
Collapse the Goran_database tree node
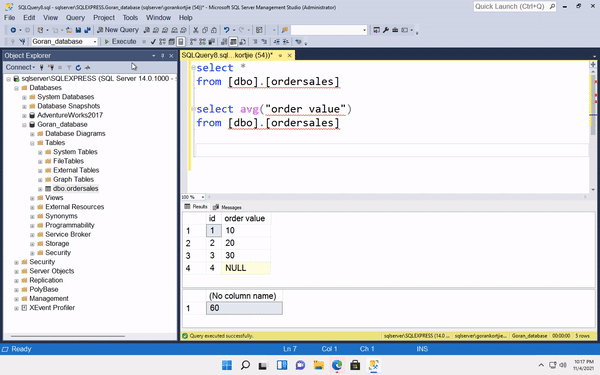[x=24, y=125]
